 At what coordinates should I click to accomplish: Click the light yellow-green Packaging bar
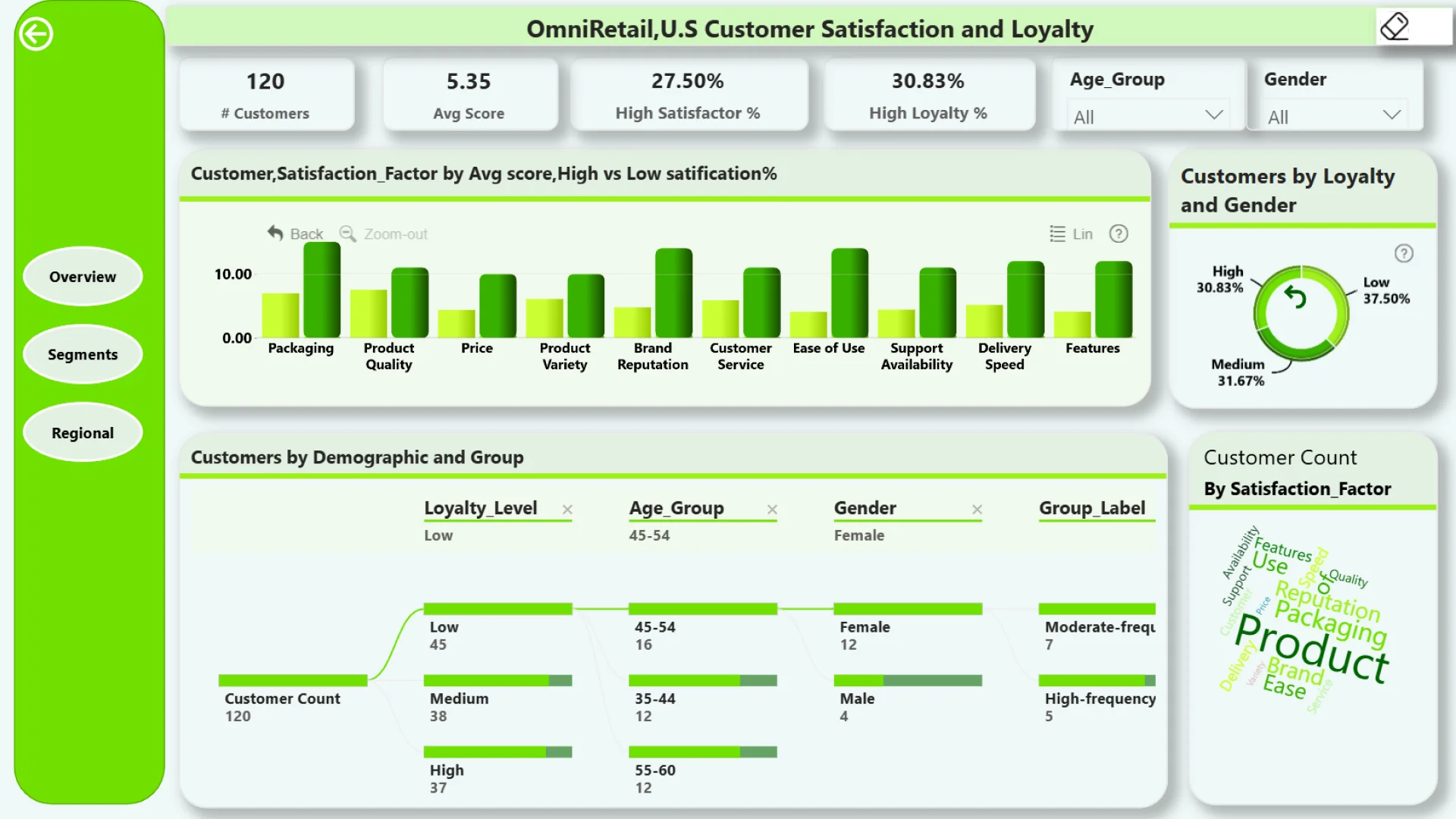(281, 315)
